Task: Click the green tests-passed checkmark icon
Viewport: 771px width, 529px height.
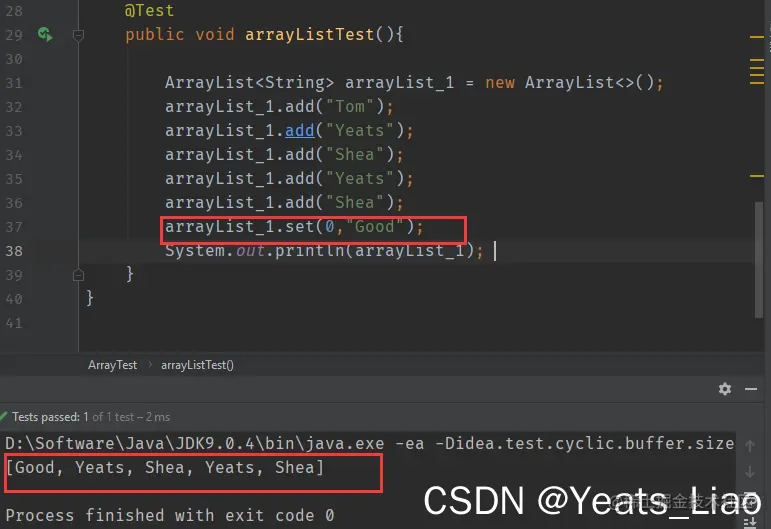Action: point(3,416)
